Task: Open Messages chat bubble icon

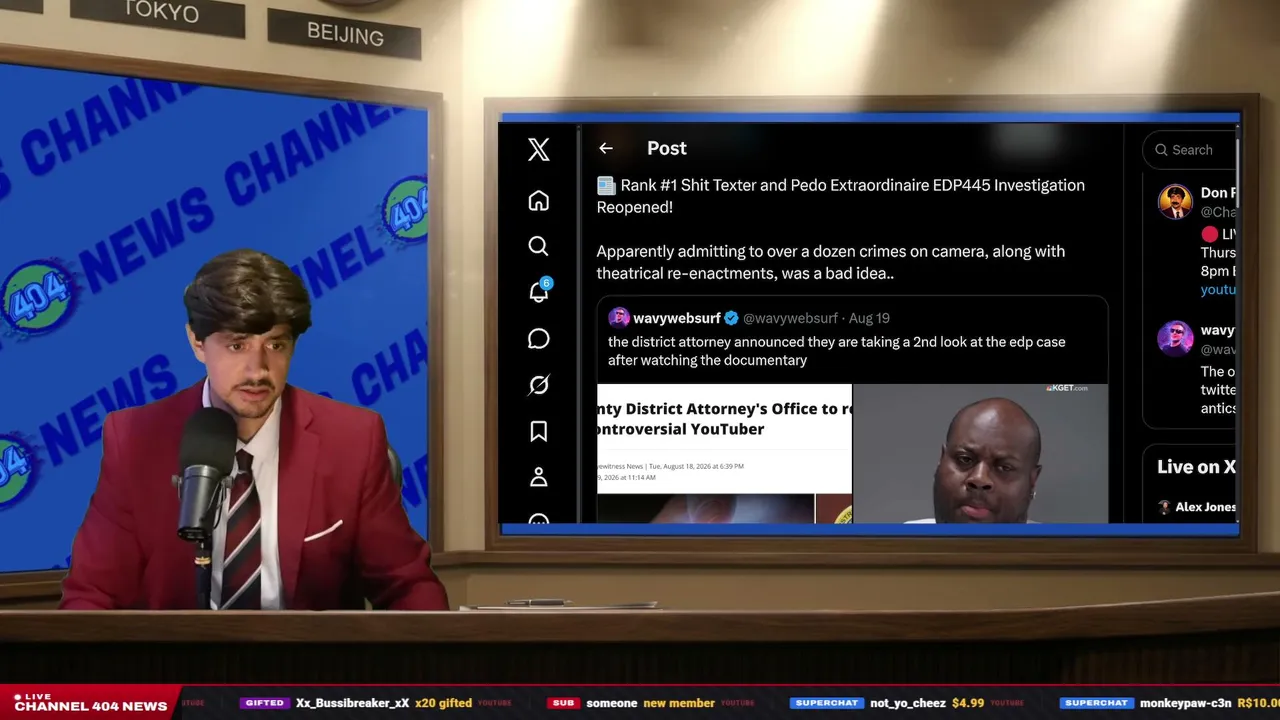Action: [x=539, y=339]
